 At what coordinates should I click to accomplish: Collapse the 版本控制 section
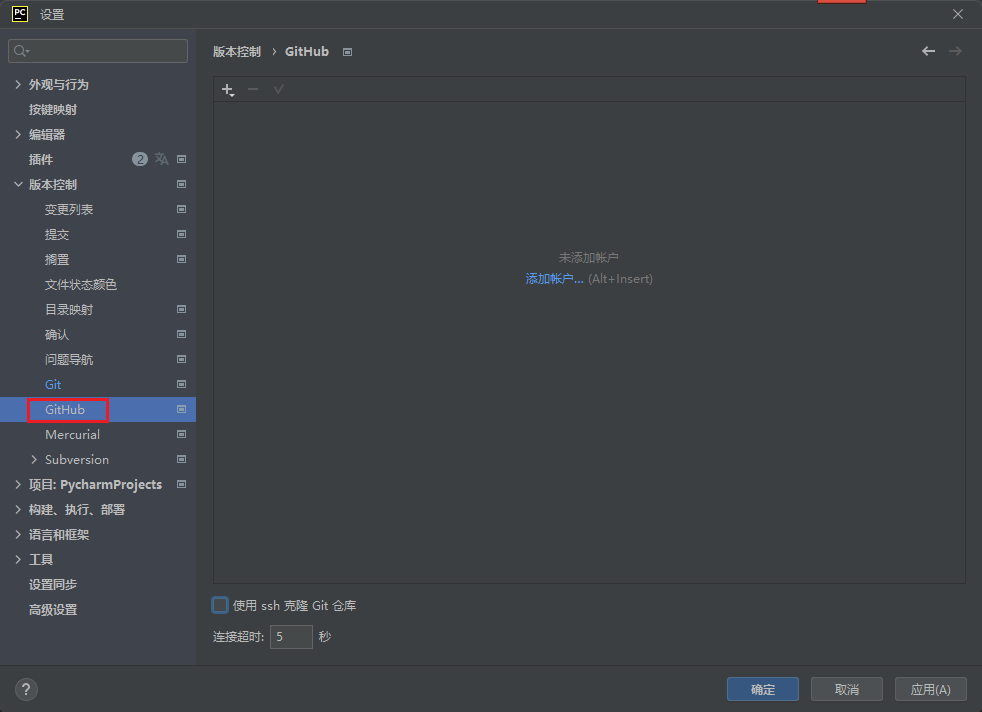tap(18, 184)
